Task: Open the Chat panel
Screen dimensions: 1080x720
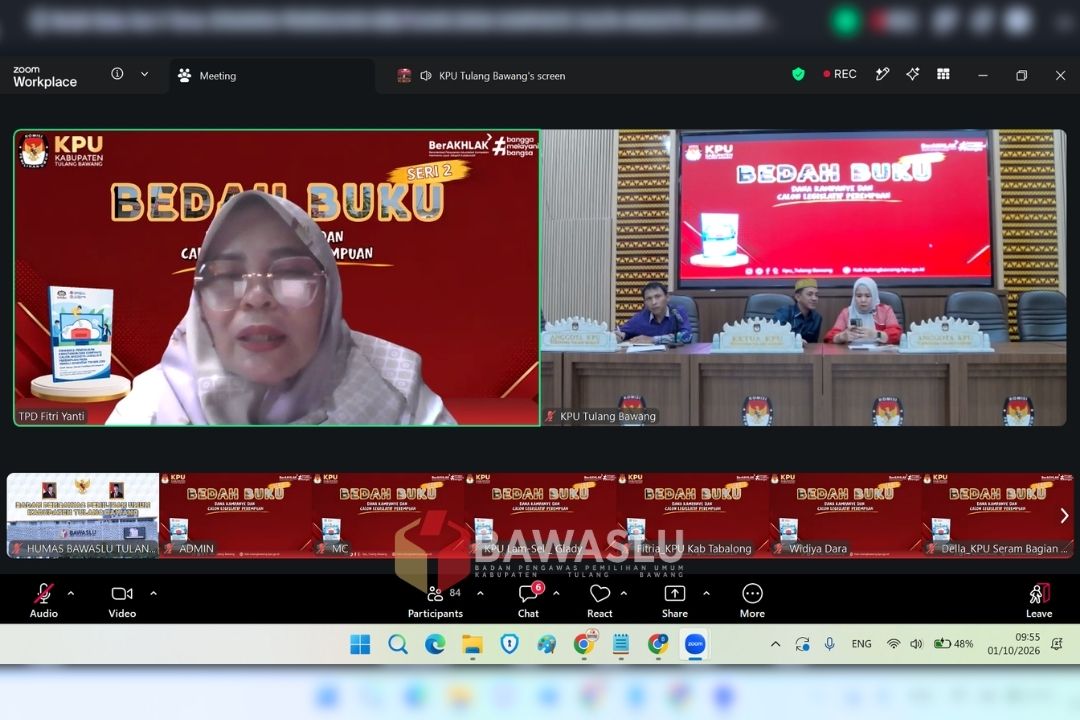Action: (528, 600)
